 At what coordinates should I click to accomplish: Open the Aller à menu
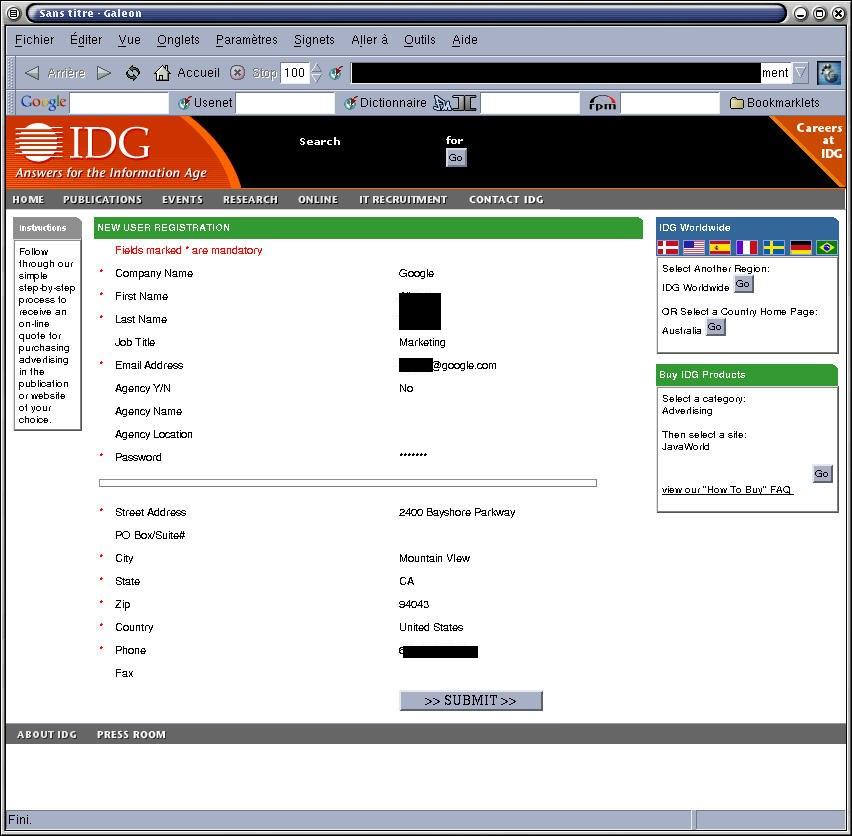tap(369, 40)
